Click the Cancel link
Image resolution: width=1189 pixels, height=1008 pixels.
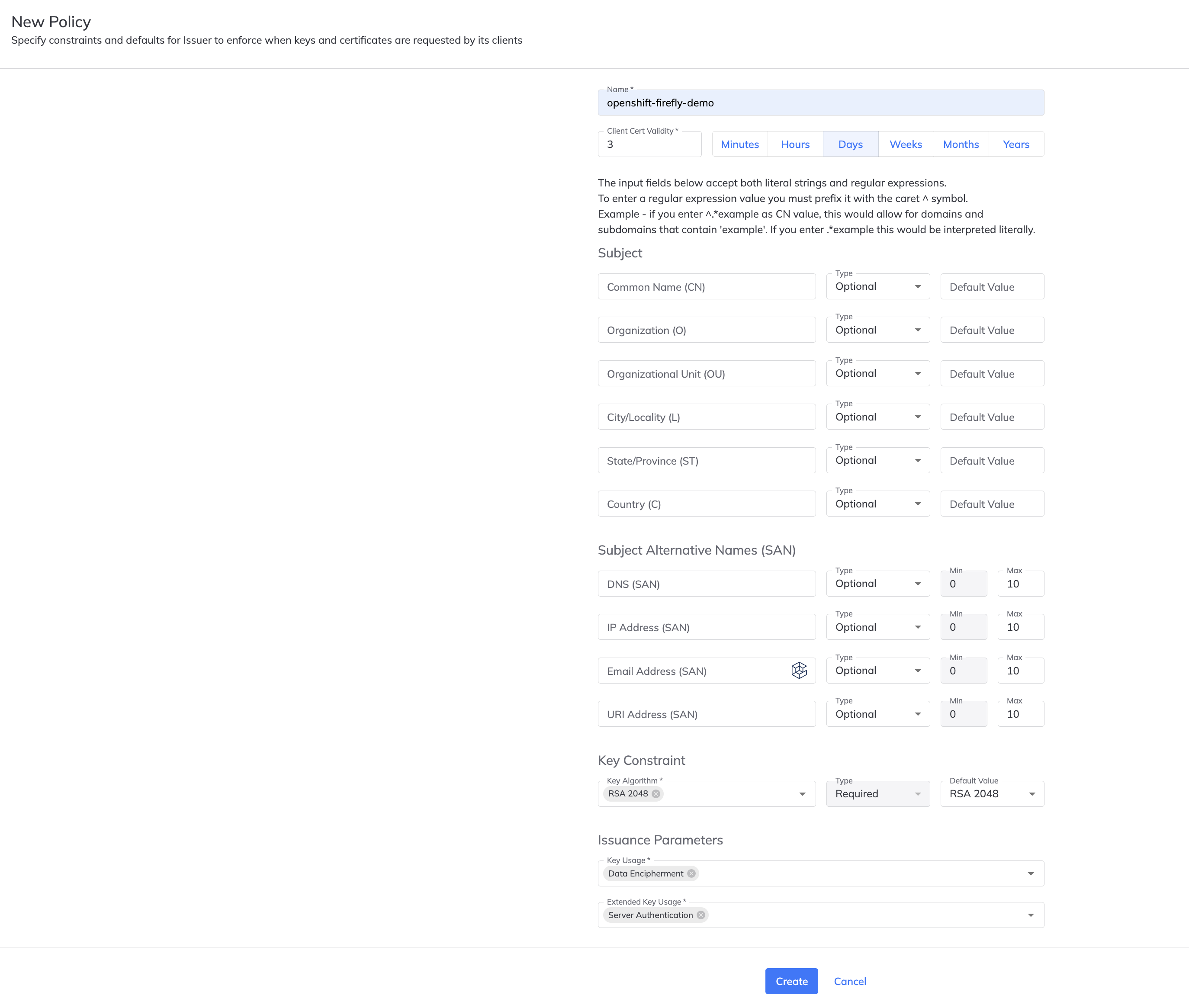850,981
